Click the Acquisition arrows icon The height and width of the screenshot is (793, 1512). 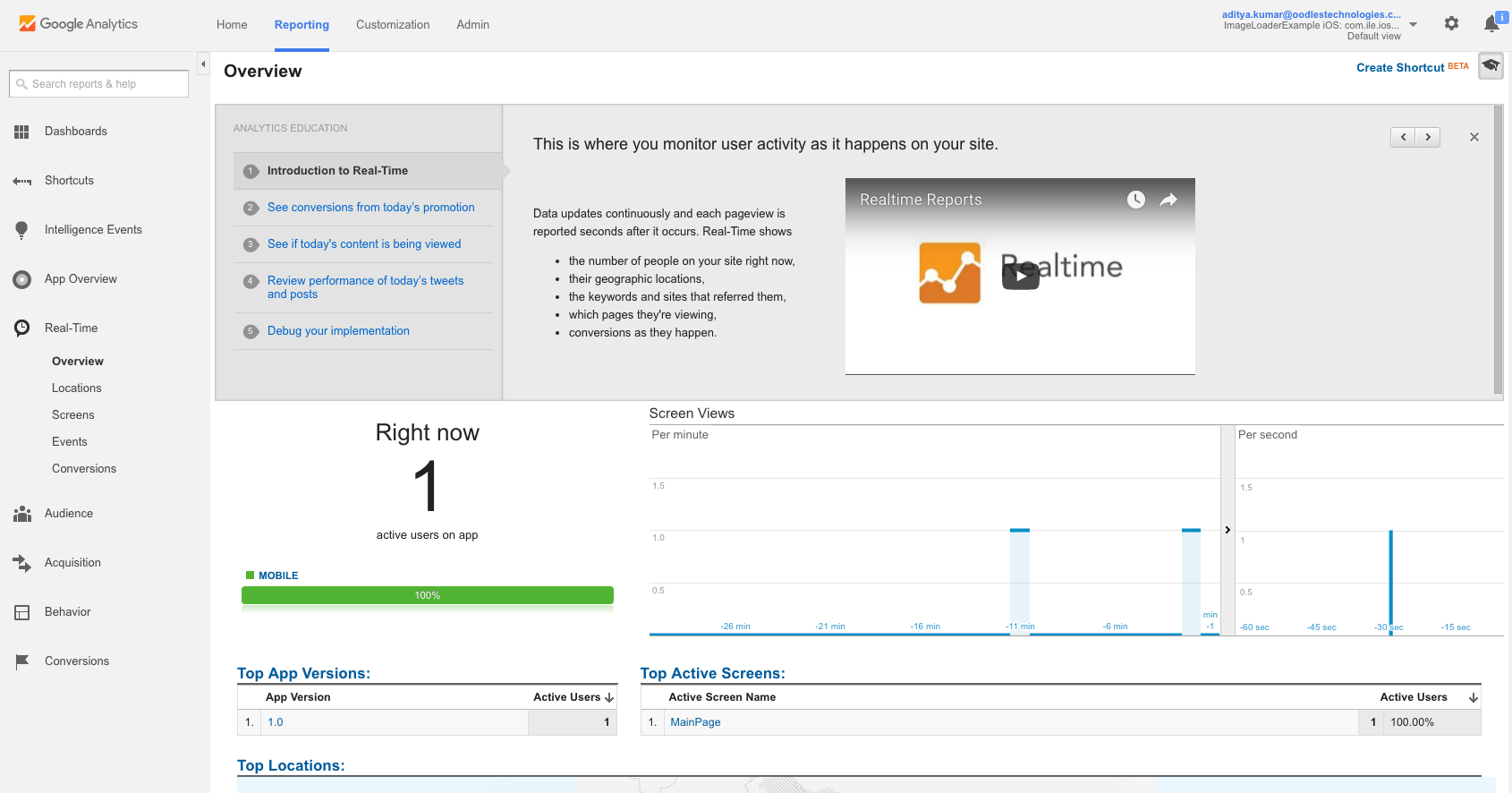pyautogui.click(x=21, y=563)
